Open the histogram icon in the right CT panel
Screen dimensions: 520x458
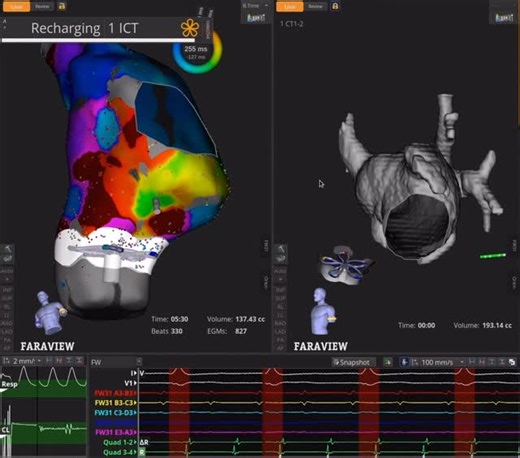[504, 17]
